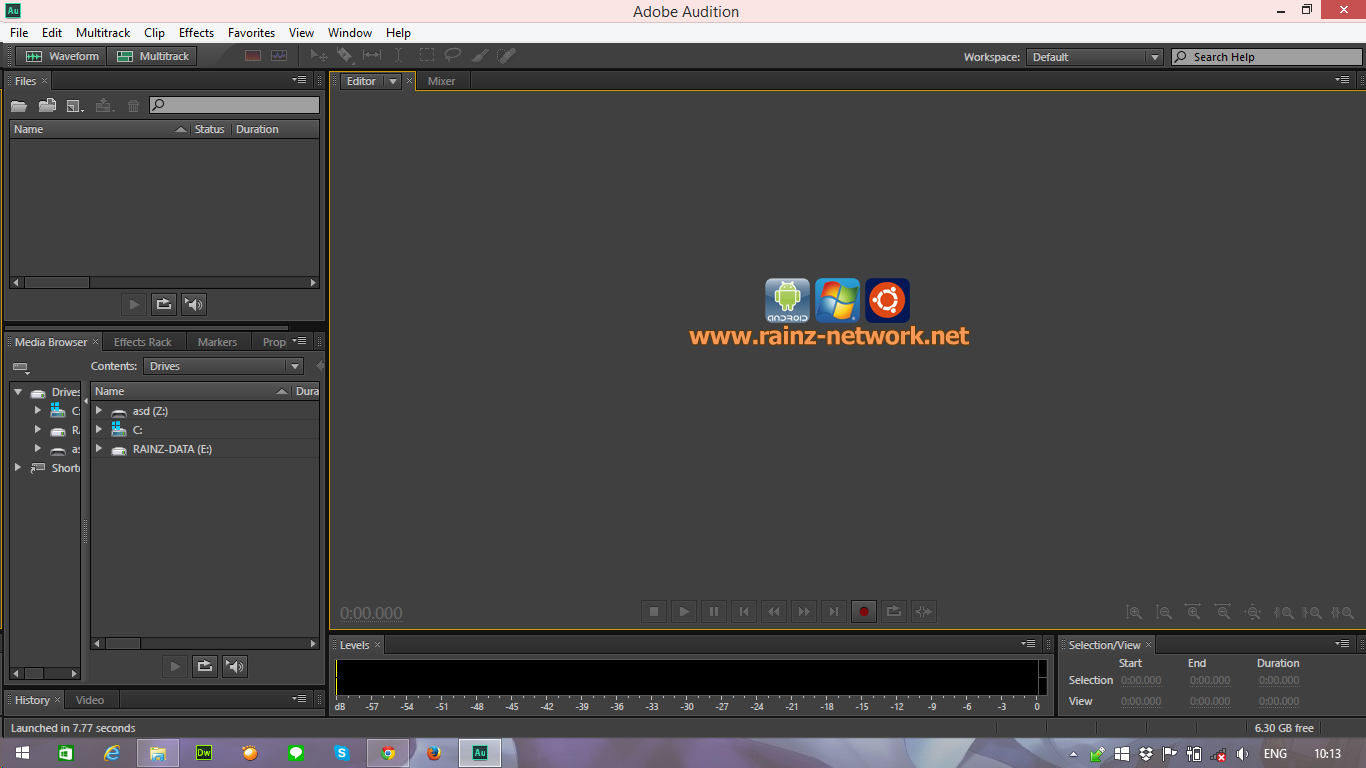Viewport: 1366px width, 768px height.
Task: Click Zoom In (Amplitude) icon
Action: [1134, 612]
